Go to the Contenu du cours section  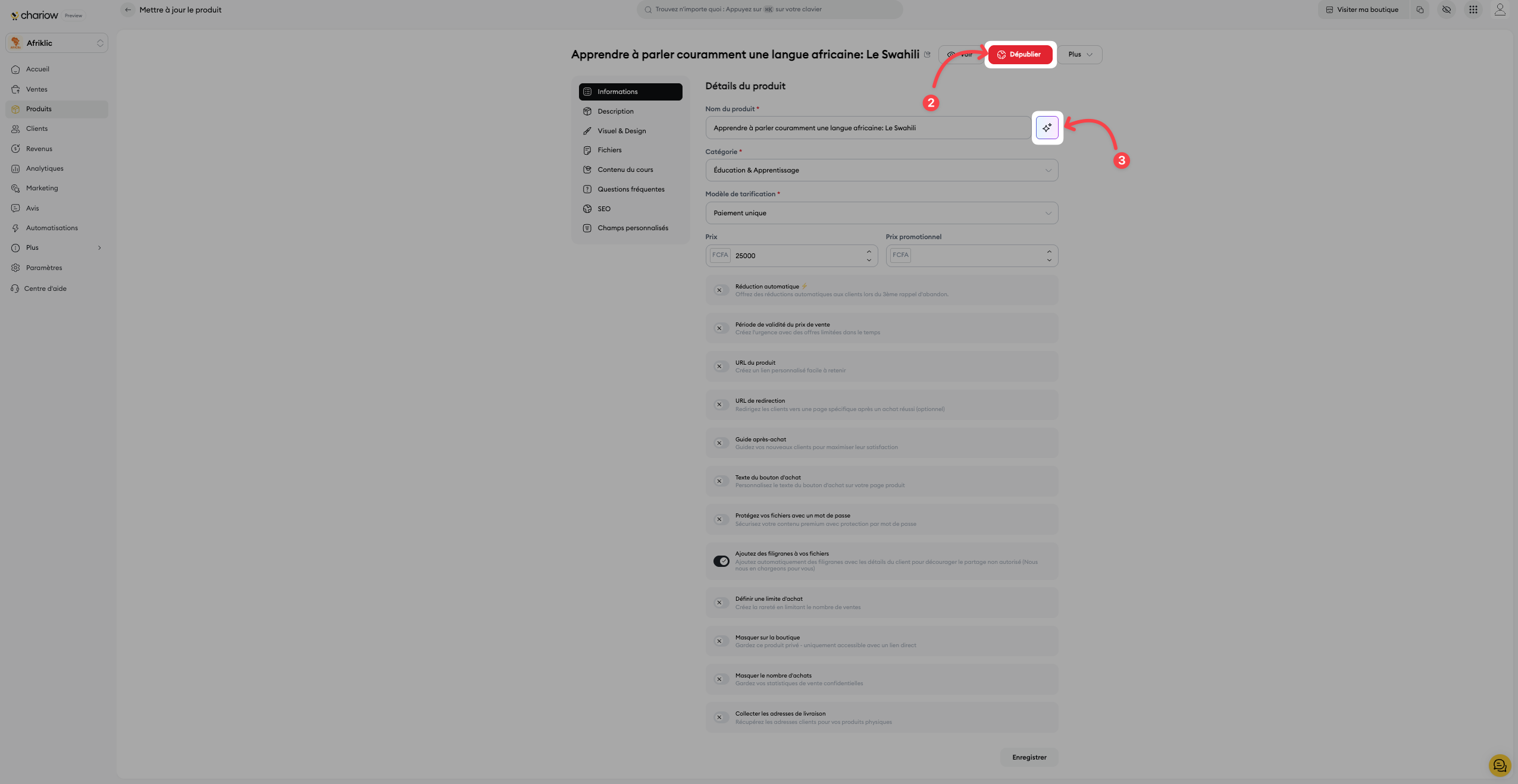coord(625,170)
